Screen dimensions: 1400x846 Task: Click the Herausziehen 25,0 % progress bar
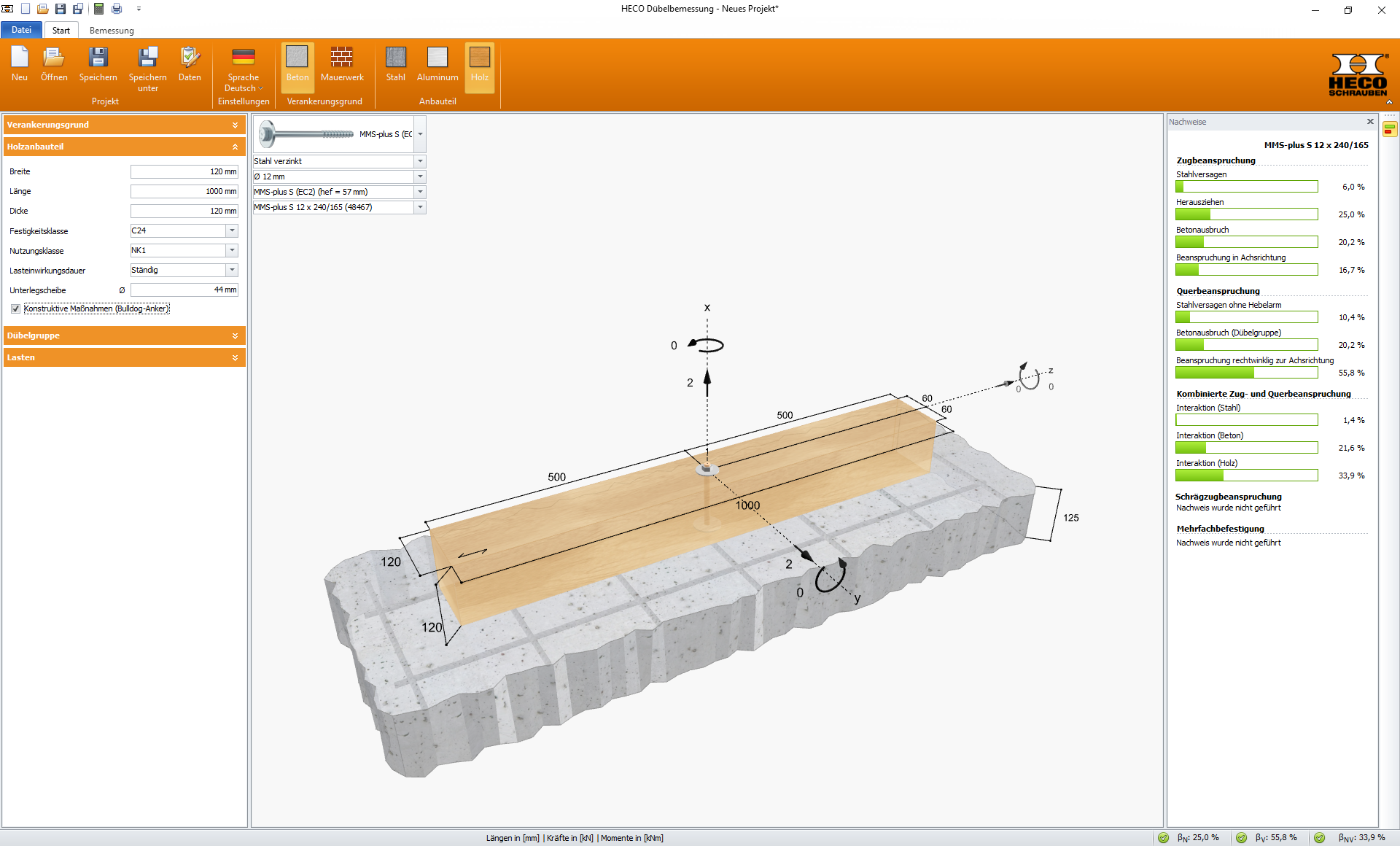pyautogui.click(x=1246, y=215)
